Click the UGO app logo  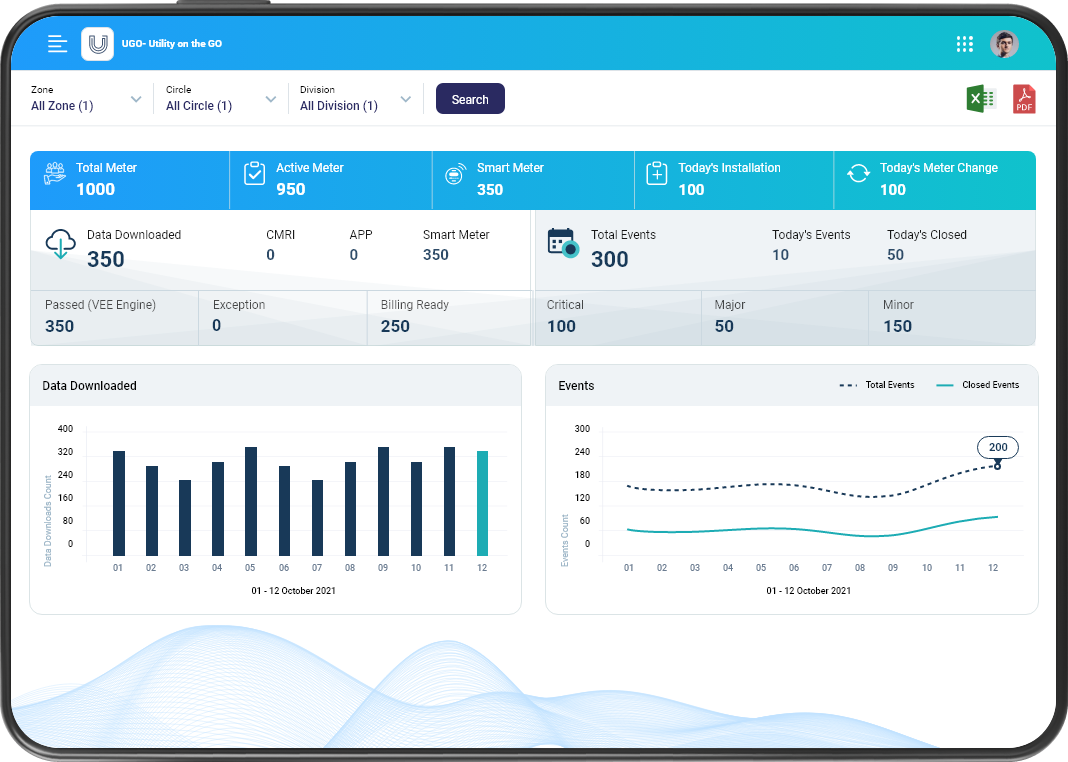[97, 44]
